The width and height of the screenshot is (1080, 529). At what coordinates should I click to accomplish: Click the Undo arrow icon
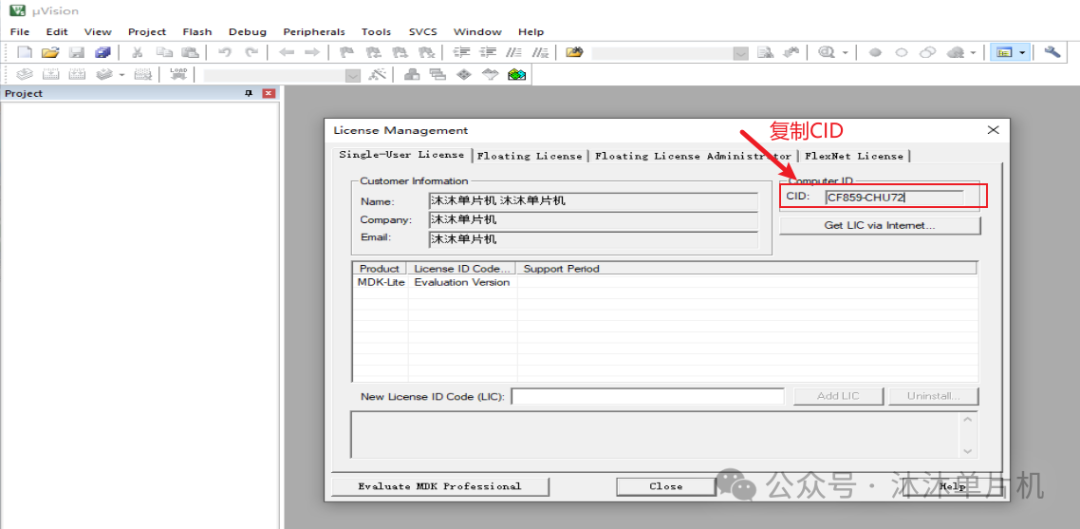225,52
